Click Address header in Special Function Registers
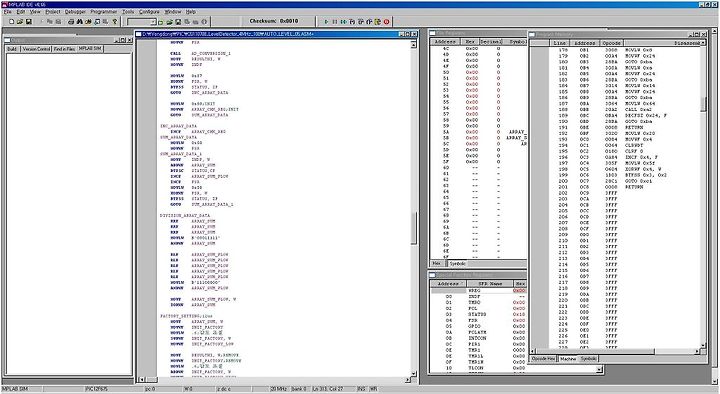Image resolution: width=720 pixels, height=394 pixels. tap(448, 284)
